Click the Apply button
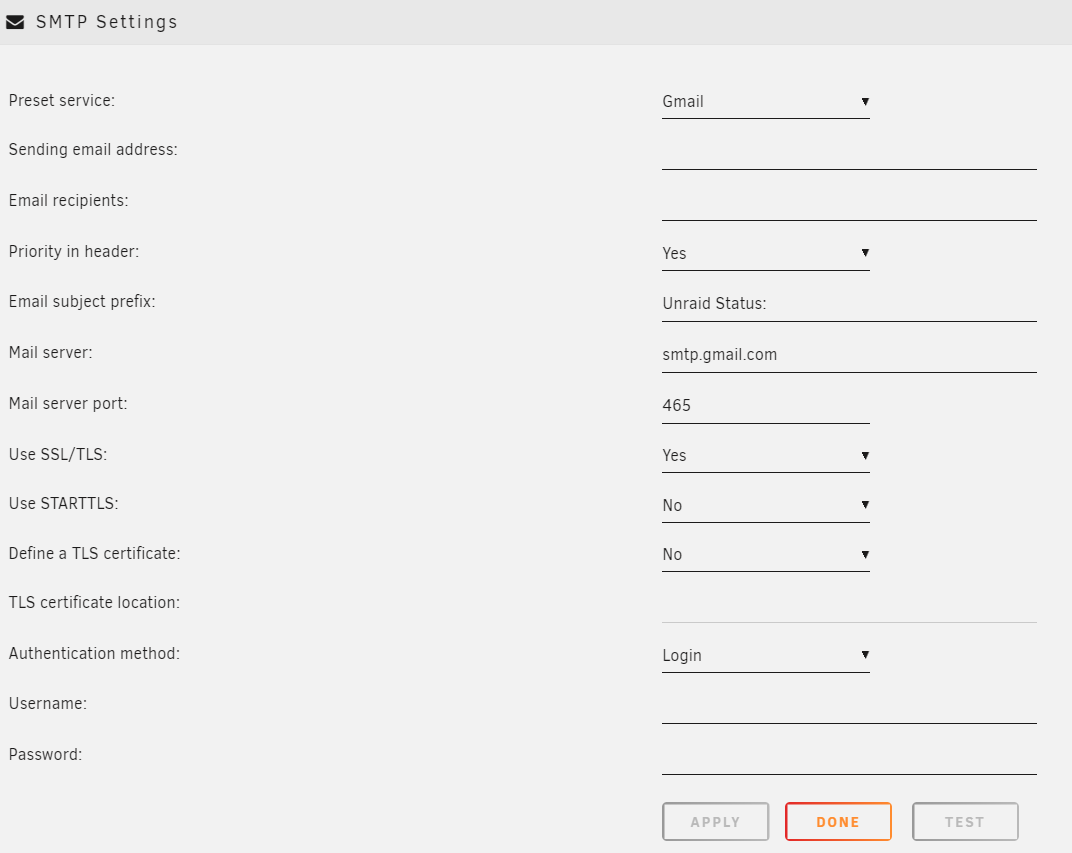Screen dimensions: 1072x853 click(715, 822)
